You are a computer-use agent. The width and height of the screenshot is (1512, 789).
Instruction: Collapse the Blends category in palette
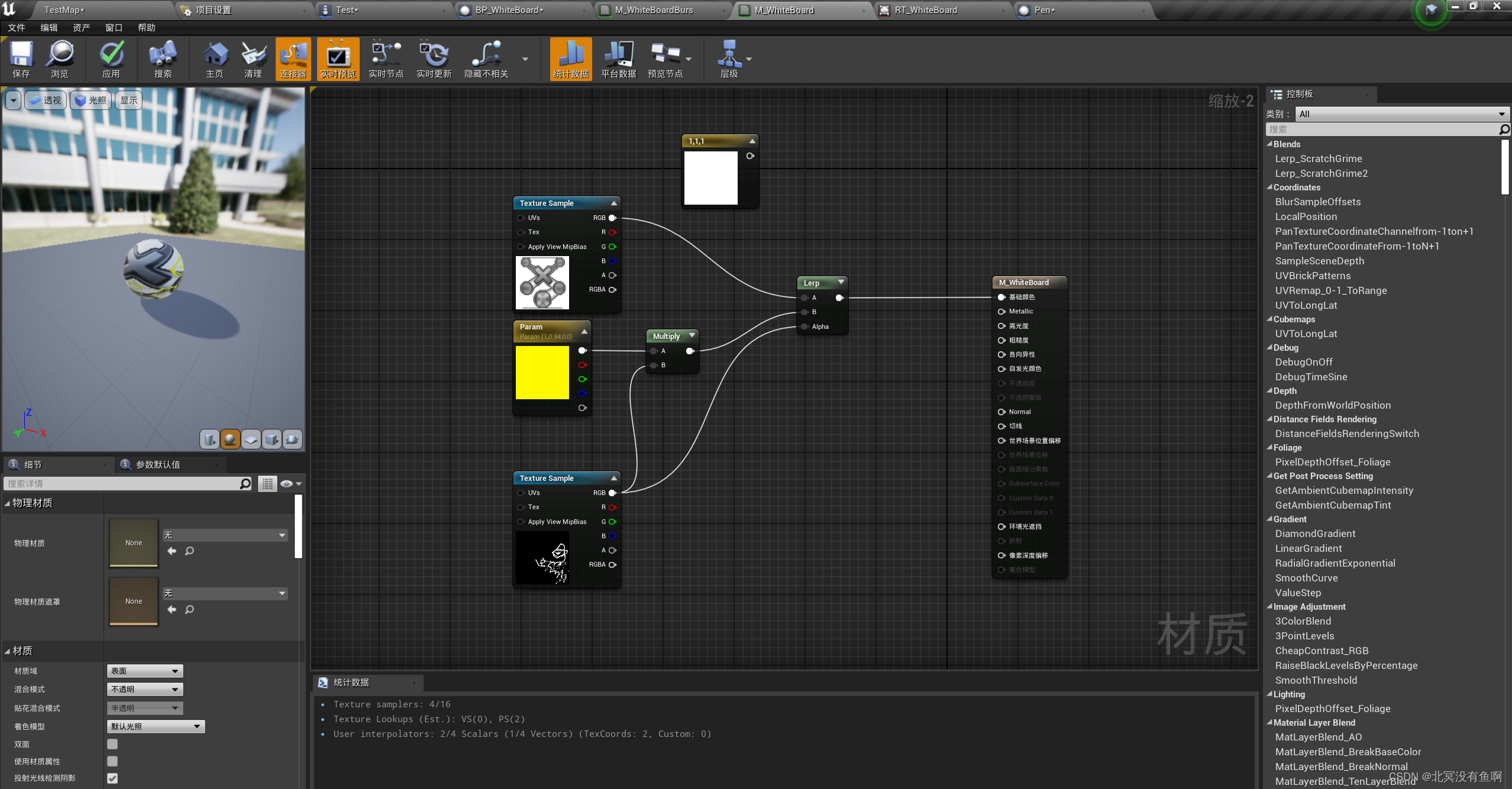point(1269,144)
